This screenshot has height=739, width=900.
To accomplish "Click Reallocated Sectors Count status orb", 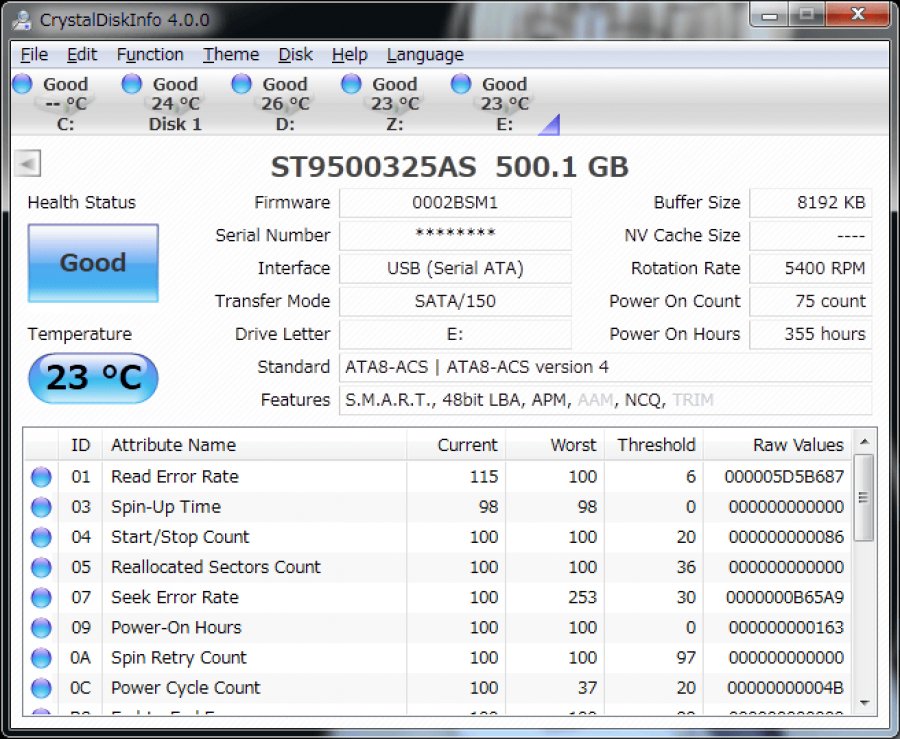I will 41,567.
